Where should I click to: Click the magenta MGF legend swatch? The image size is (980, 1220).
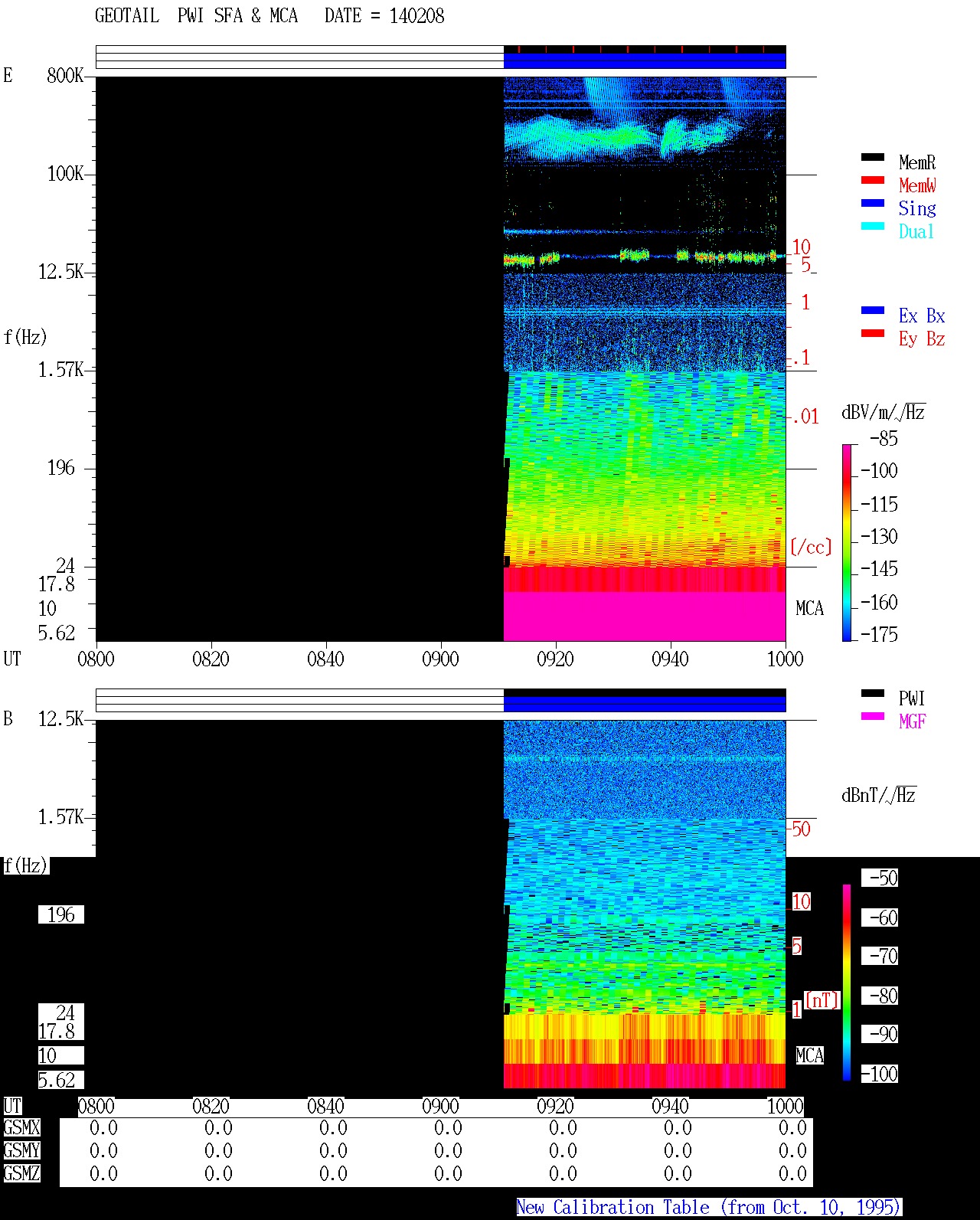[873, 716]
